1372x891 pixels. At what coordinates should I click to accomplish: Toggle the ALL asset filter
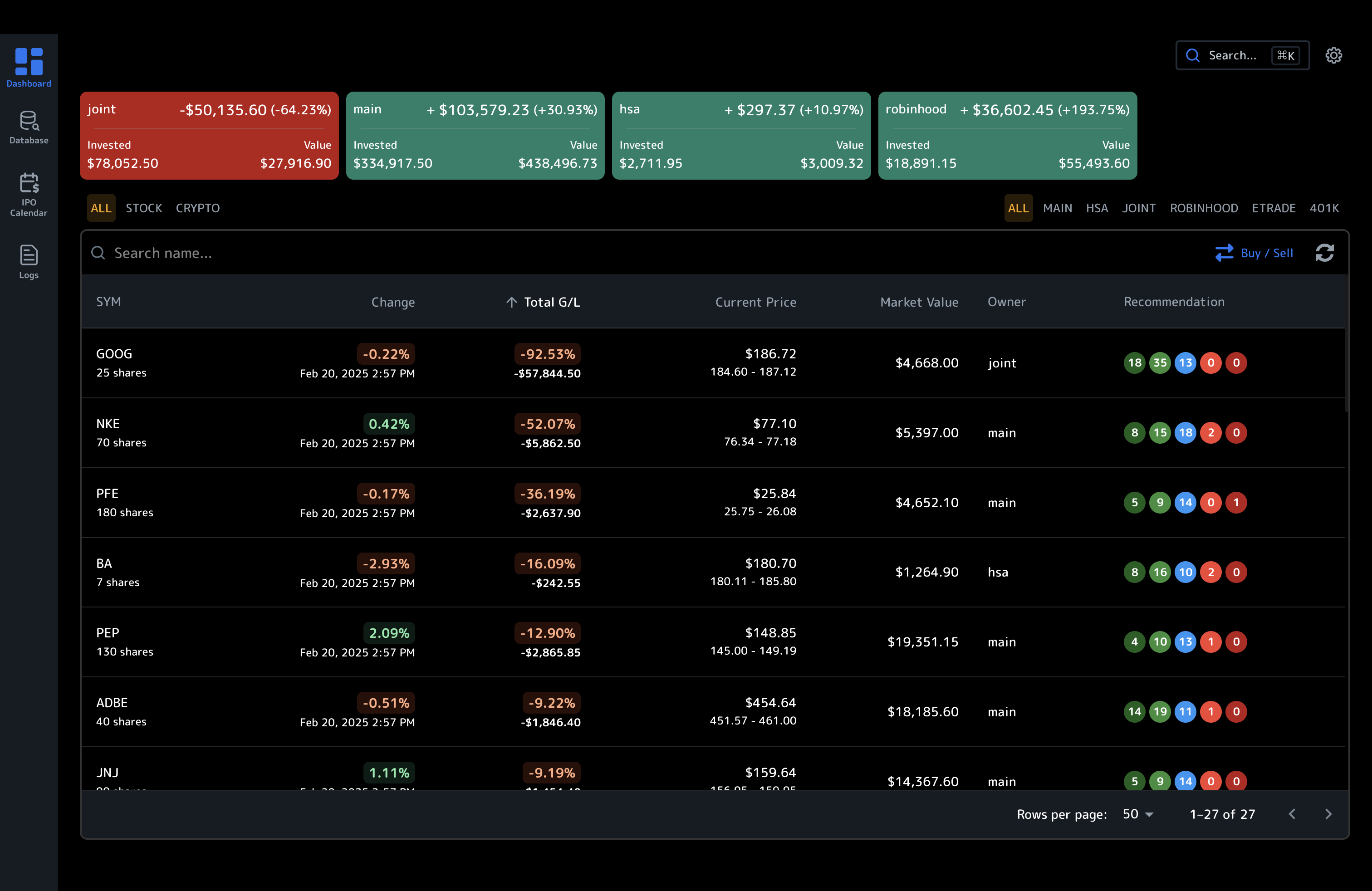[101, 208]
